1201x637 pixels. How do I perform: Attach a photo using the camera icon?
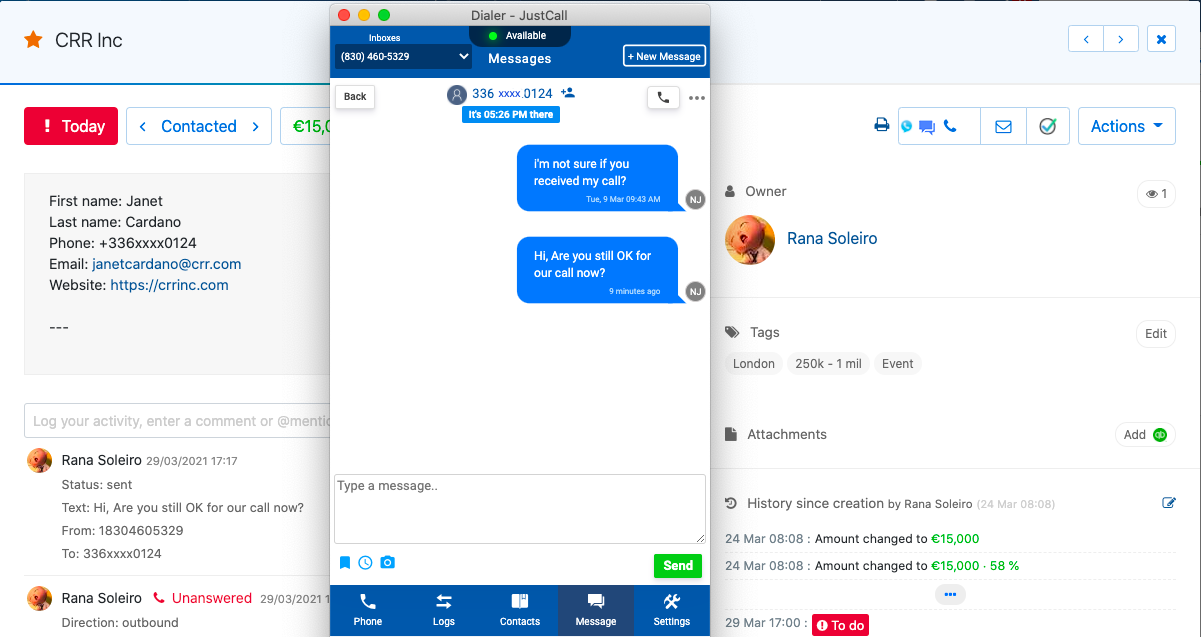click(x=388, y=563)
